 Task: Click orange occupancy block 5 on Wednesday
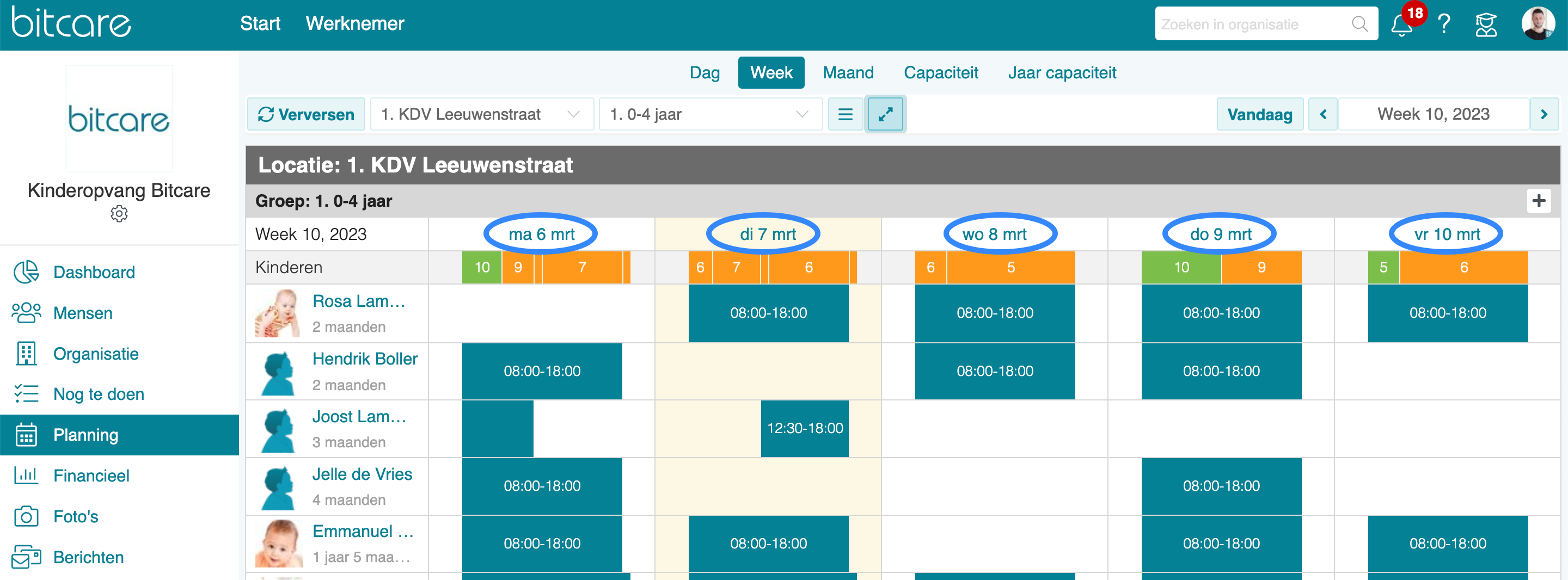(1010, 267)
